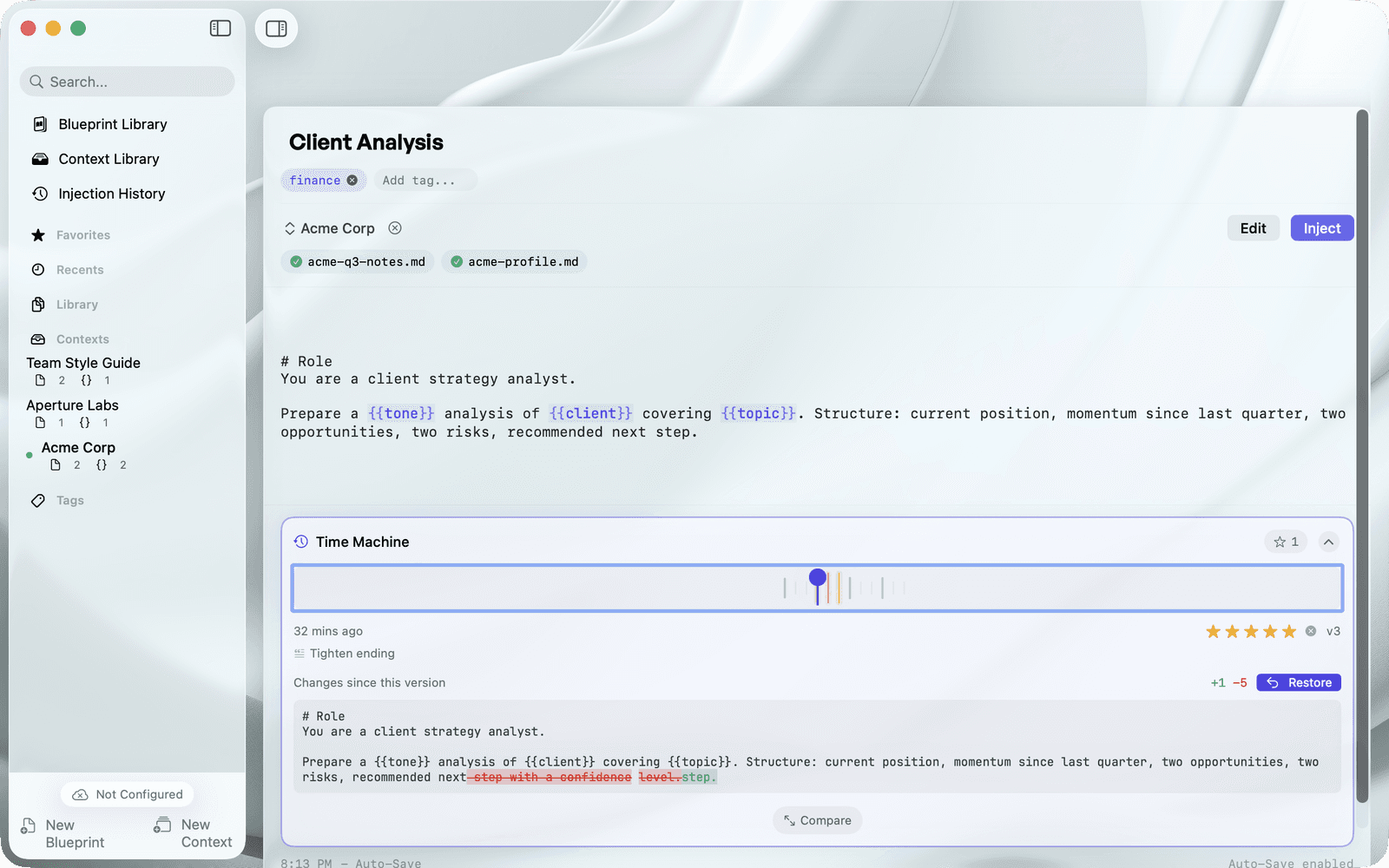Screen dimensions: 1389x868
Task: Click the "+1" additions count
Action: (x=1218, y=683)
